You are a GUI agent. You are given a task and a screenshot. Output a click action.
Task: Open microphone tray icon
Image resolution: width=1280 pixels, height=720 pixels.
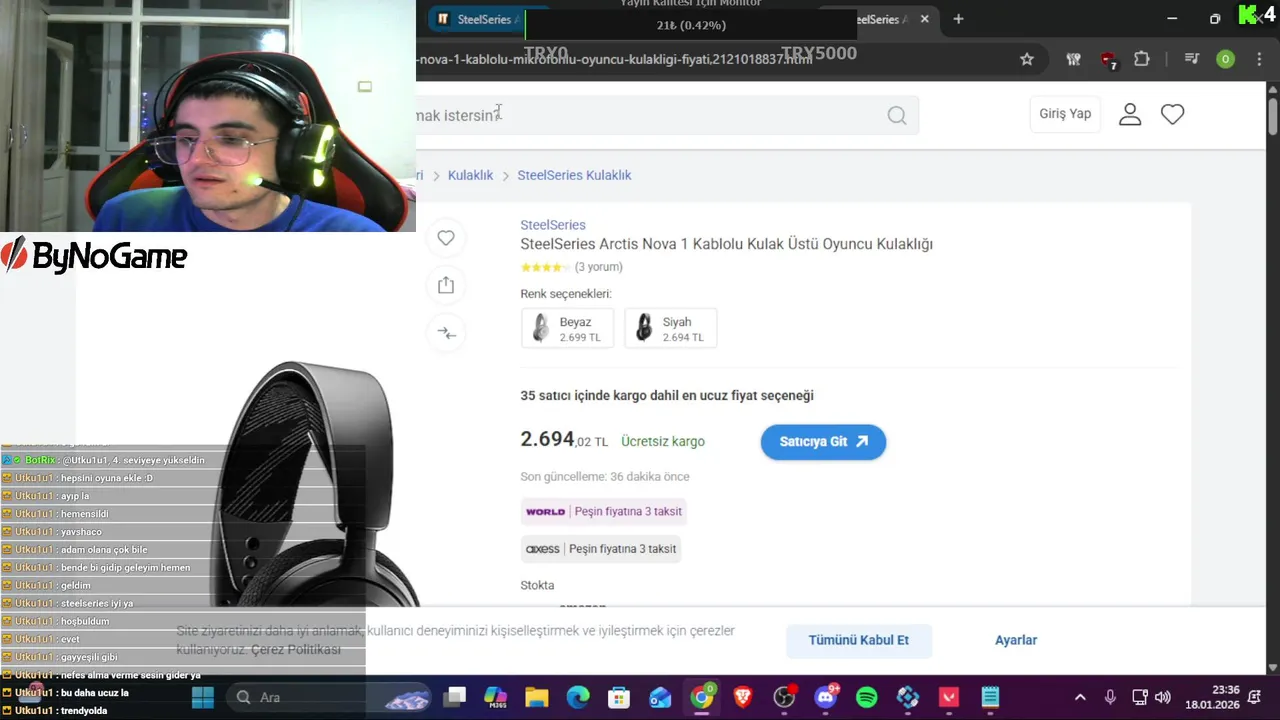pyautogui.click(x=1110, y=697)
